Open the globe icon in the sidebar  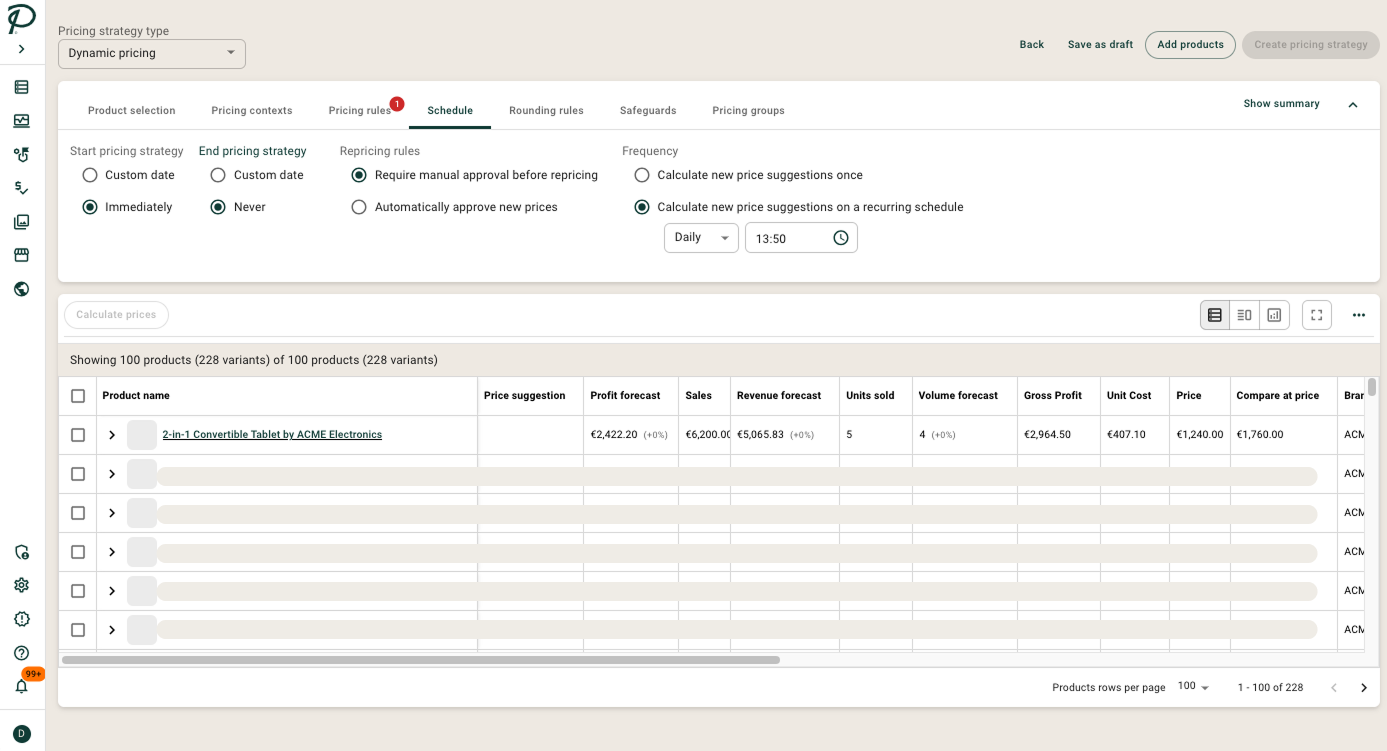pos(21,288)
